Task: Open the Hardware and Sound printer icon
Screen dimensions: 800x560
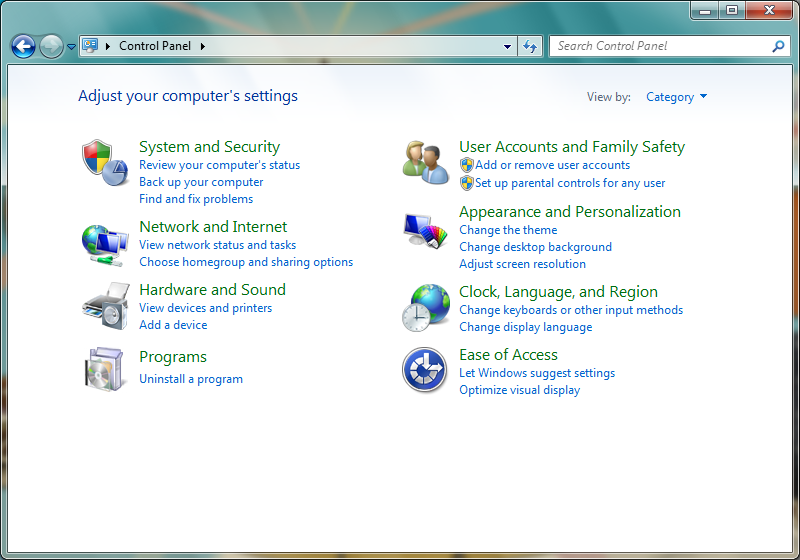Action: pyautogui.click(x=106, y=306)
